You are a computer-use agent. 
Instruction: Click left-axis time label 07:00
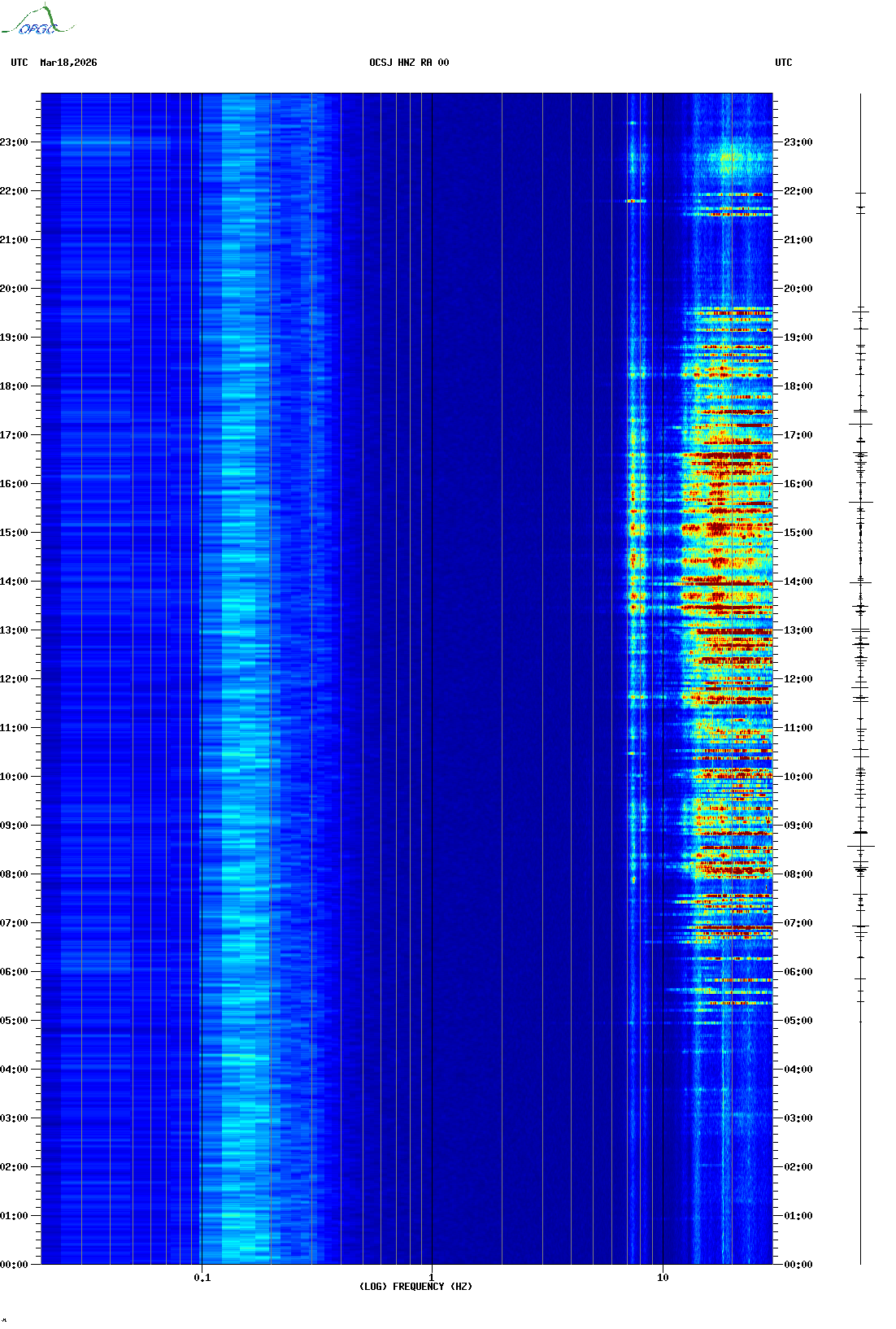[14, 923]
